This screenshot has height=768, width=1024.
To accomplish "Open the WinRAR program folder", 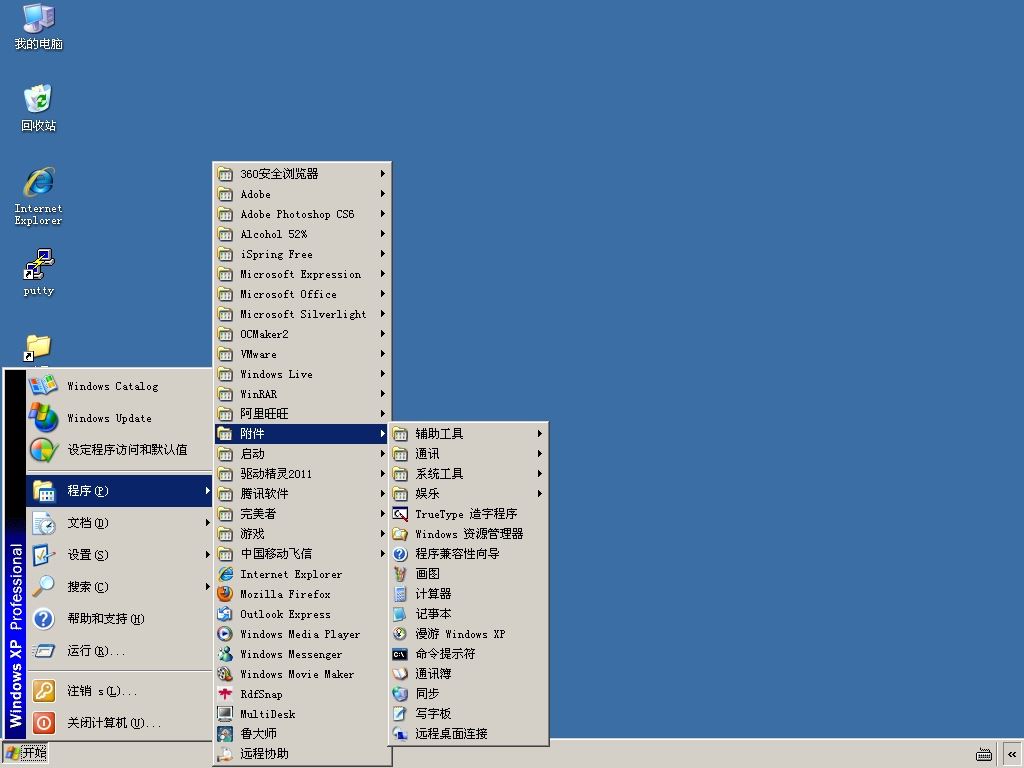I will coord(302,394).
